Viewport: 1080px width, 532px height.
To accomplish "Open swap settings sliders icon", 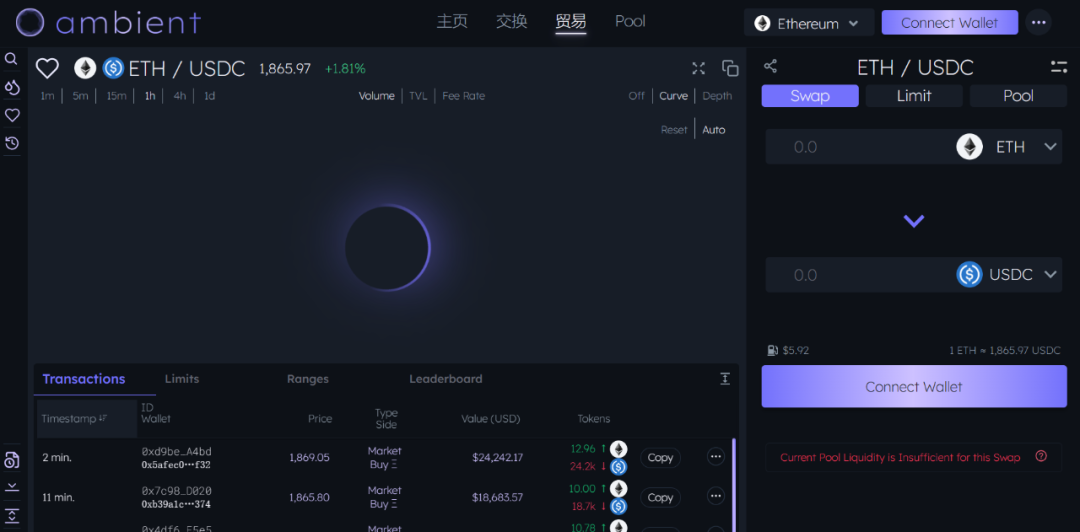I will pyautogui.click(x=1059, y=67).
